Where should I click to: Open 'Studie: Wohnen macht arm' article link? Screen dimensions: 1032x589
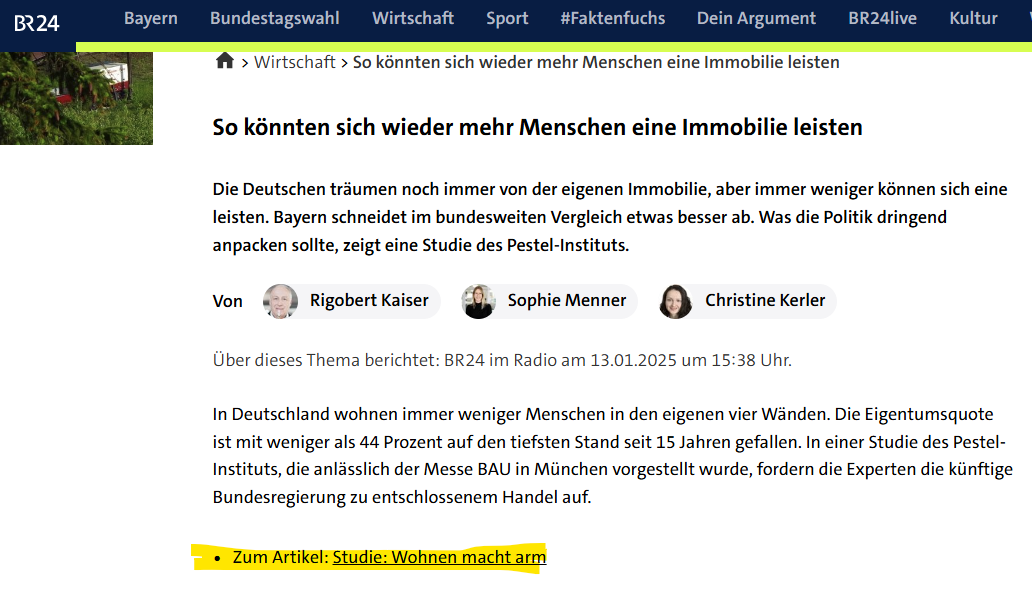(x=439, y=557)
